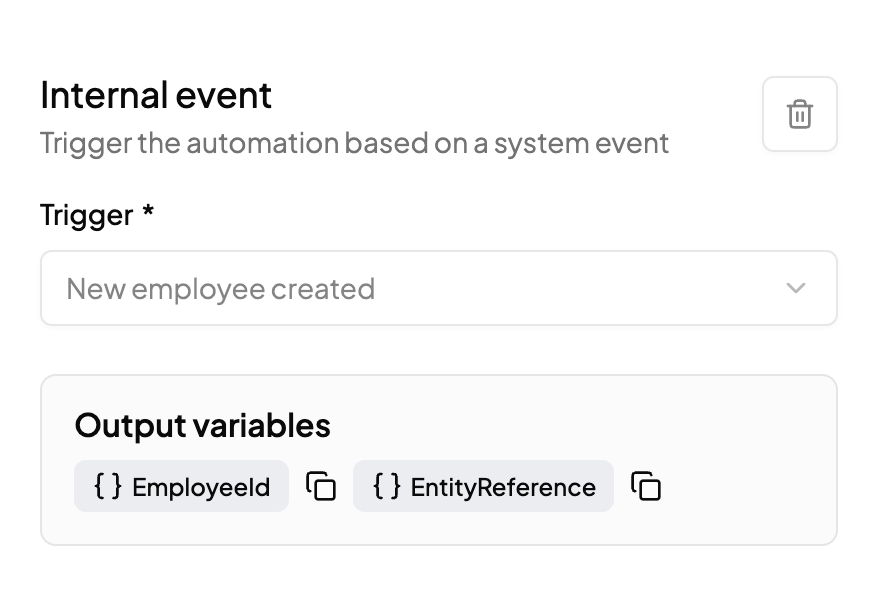
Task: Click the curly braces icon beside EntityReference
Action: [x=386, y=487]
